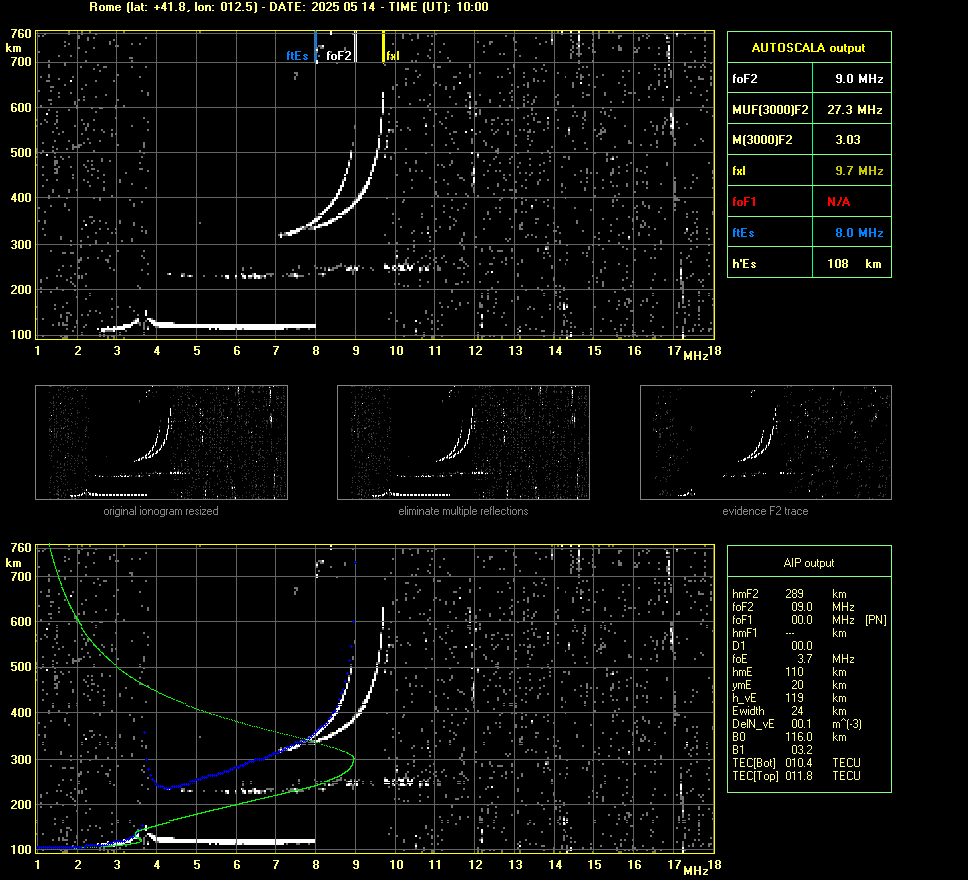The height and width of the screenshot is (880, 968).
Task: Click the 116.0 B0 value
Action: point(799,737)
